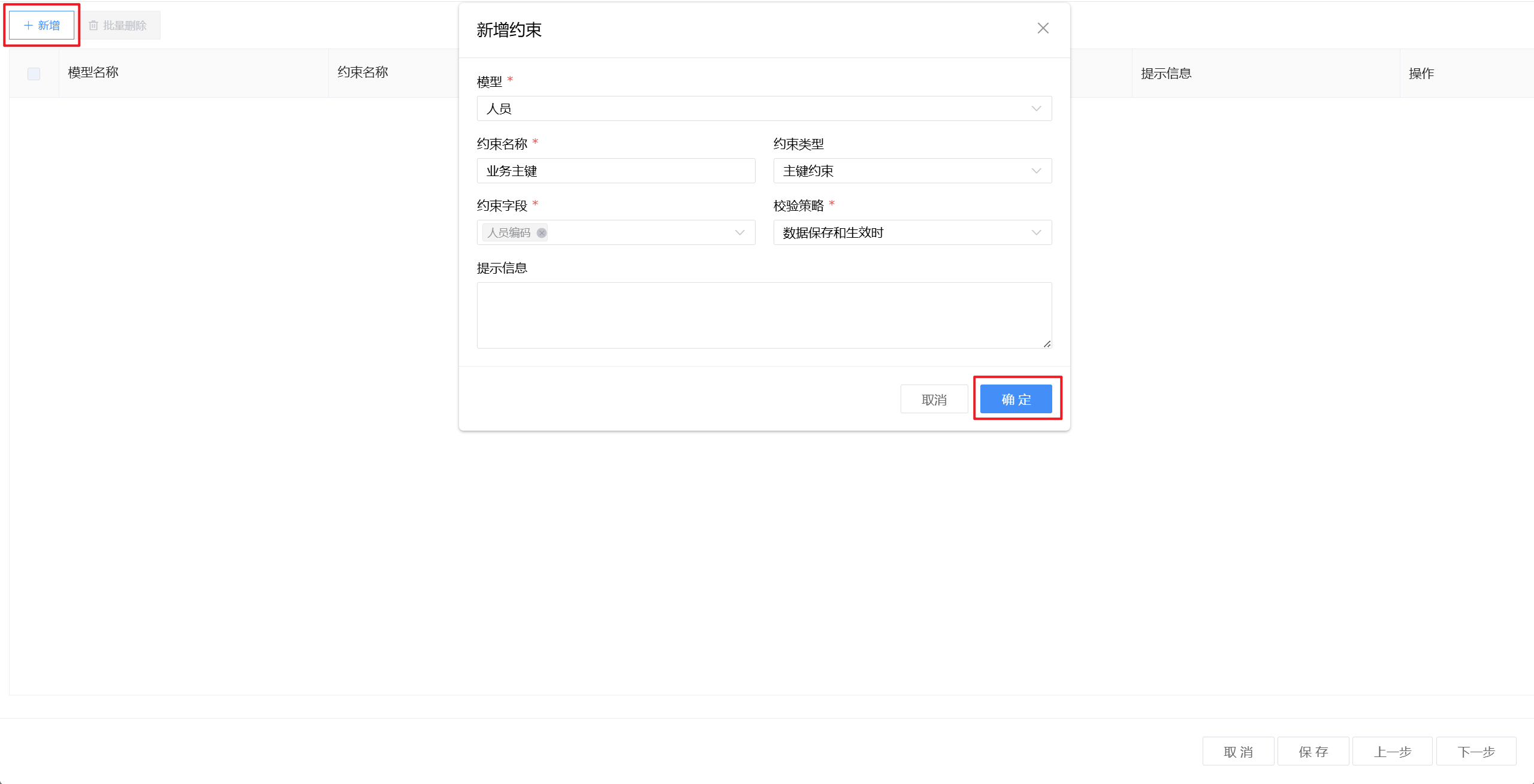The image size is (1534, 784).
Task: Close the 新增约束 dialog with X icon
Action: [1043, 28]
